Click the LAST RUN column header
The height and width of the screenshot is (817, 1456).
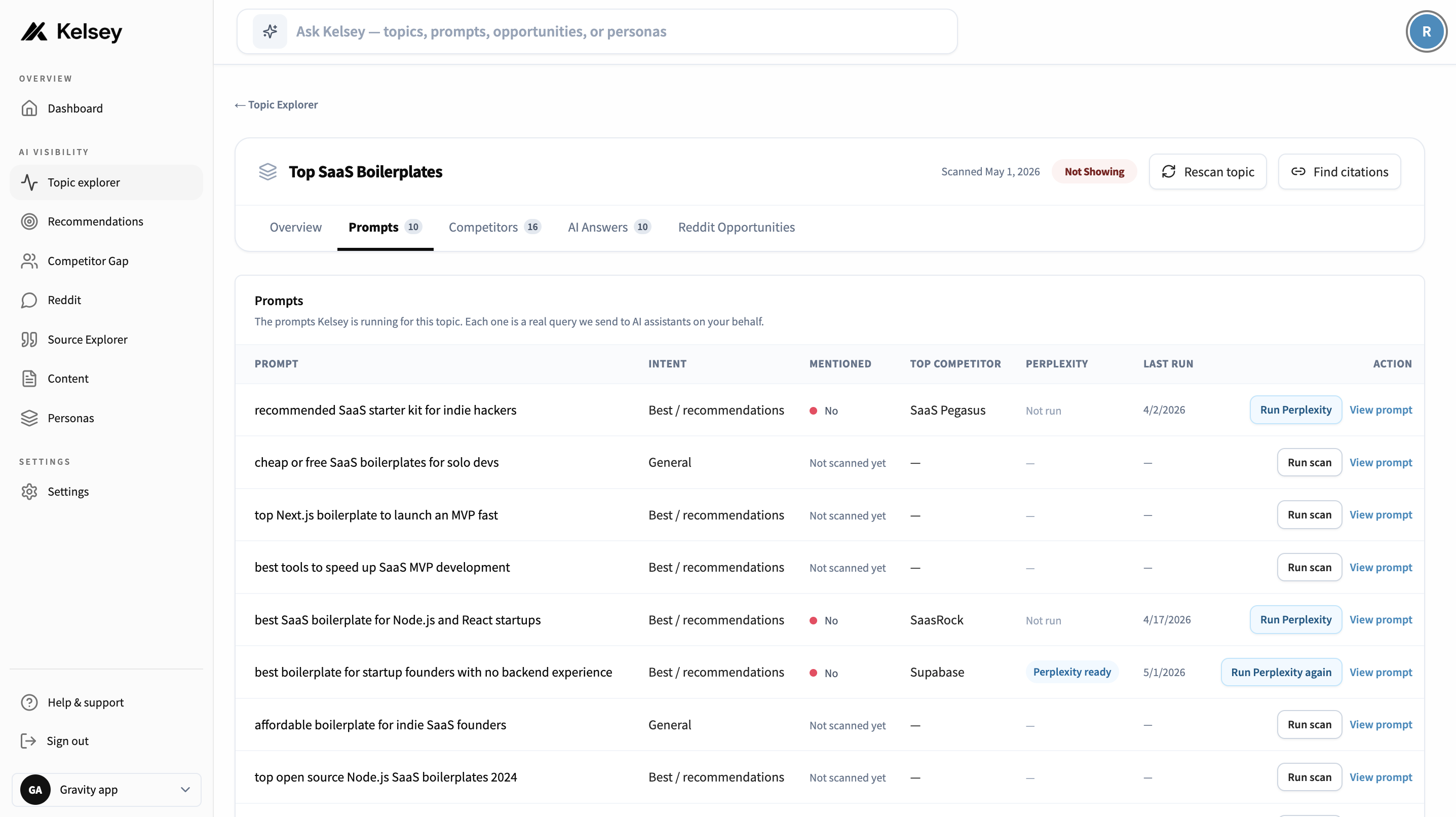[1168, 363]
